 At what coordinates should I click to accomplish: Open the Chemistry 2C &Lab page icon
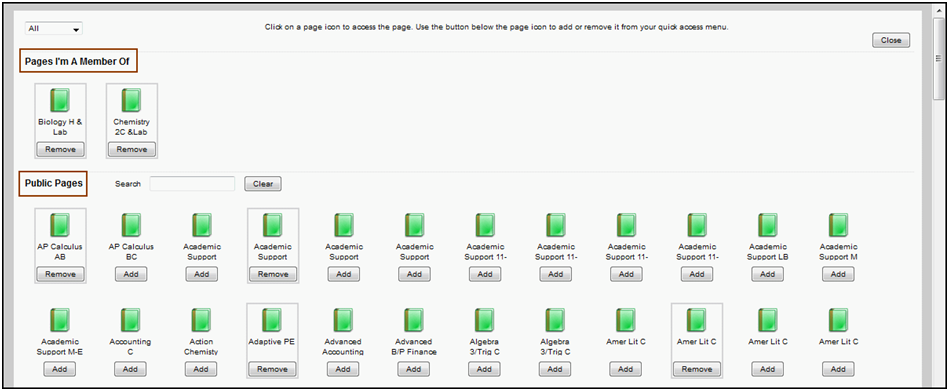[131, 101]
